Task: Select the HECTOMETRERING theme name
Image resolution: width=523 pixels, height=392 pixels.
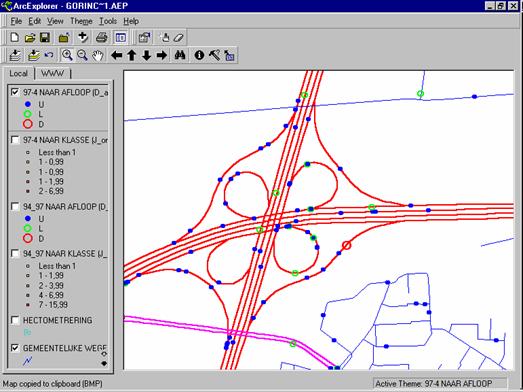Action: point(57,321)
